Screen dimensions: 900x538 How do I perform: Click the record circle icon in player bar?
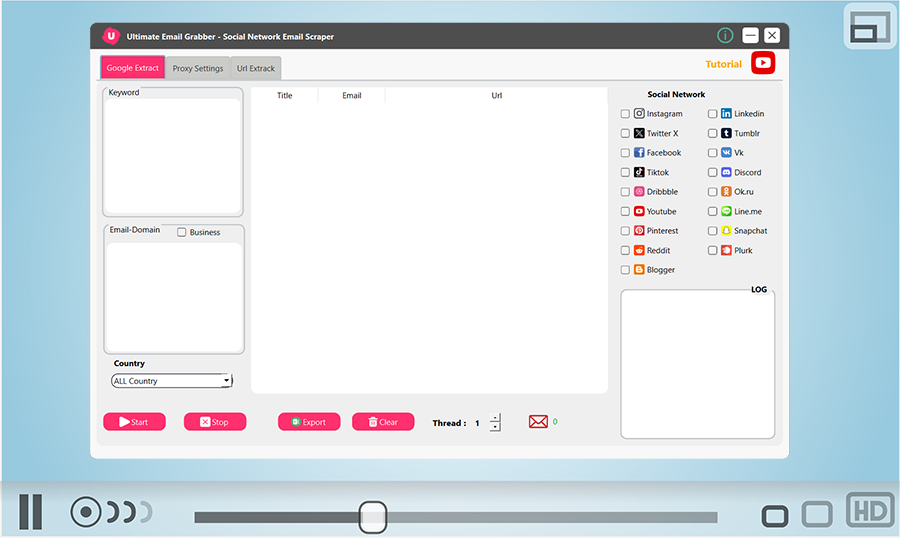click(86, 513)
